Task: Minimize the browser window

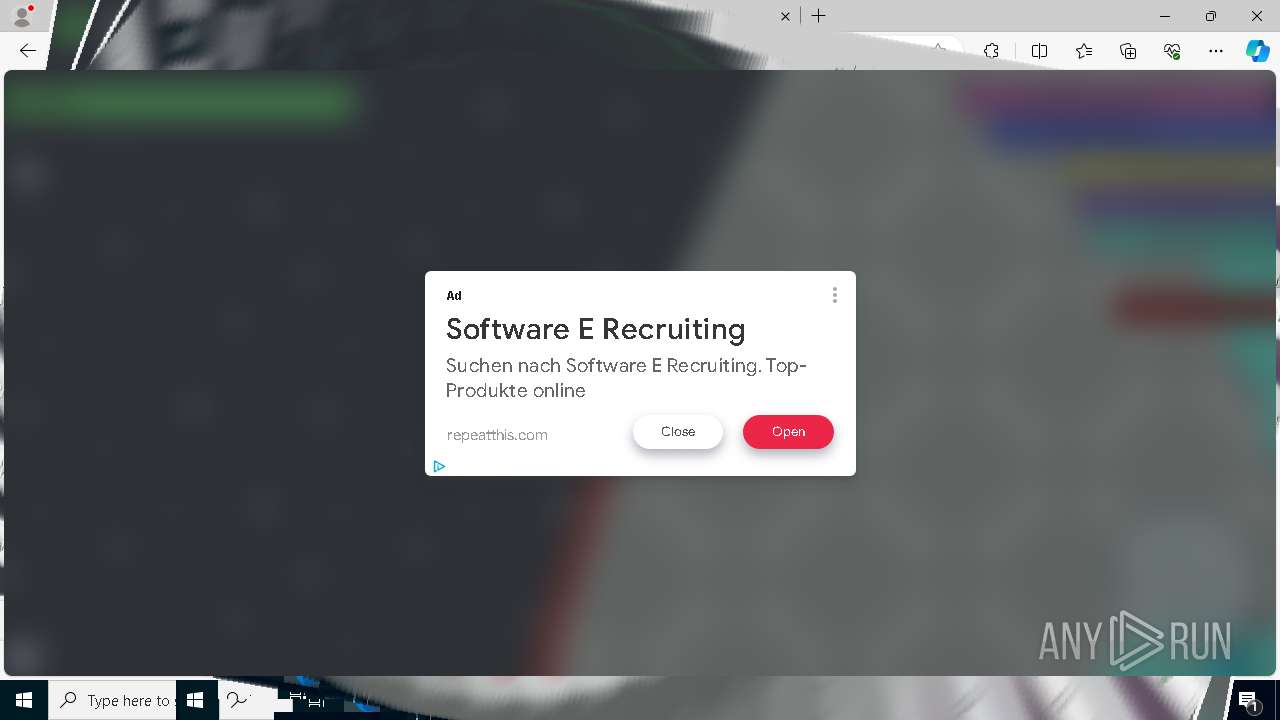Action: (1165, 16)
